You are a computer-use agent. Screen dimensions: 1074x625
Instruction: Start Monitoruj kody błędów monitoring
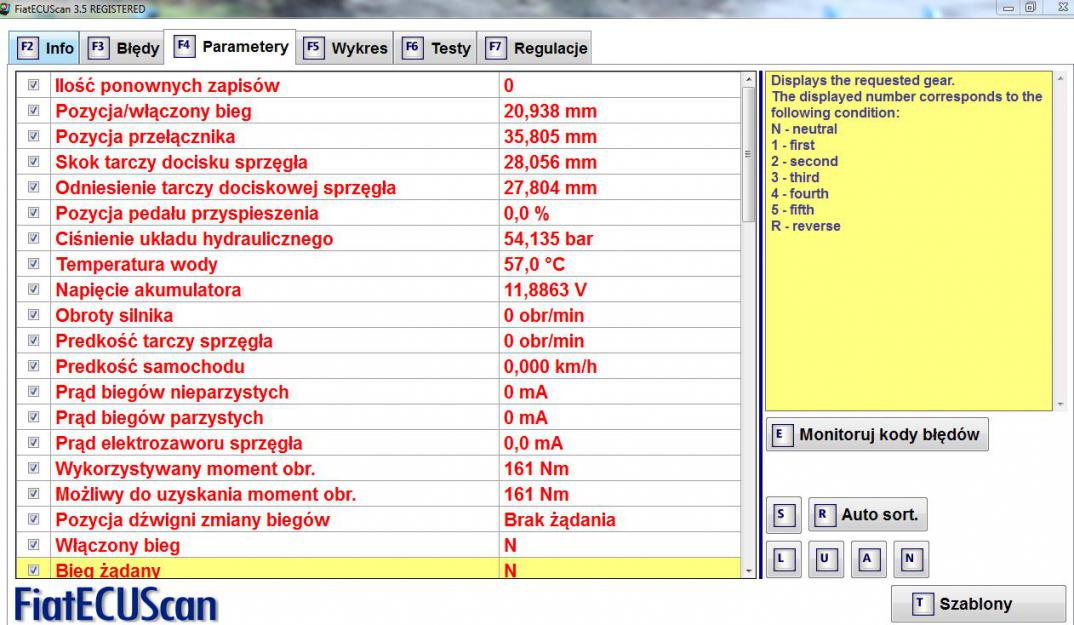[x=877, y=435]
